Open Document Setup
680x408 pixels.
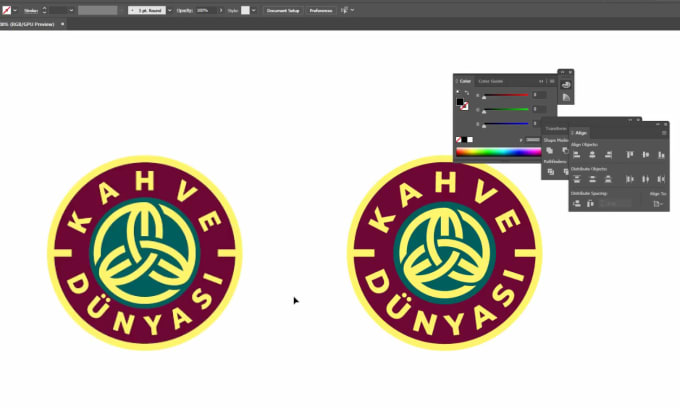[x=283, y=10]
